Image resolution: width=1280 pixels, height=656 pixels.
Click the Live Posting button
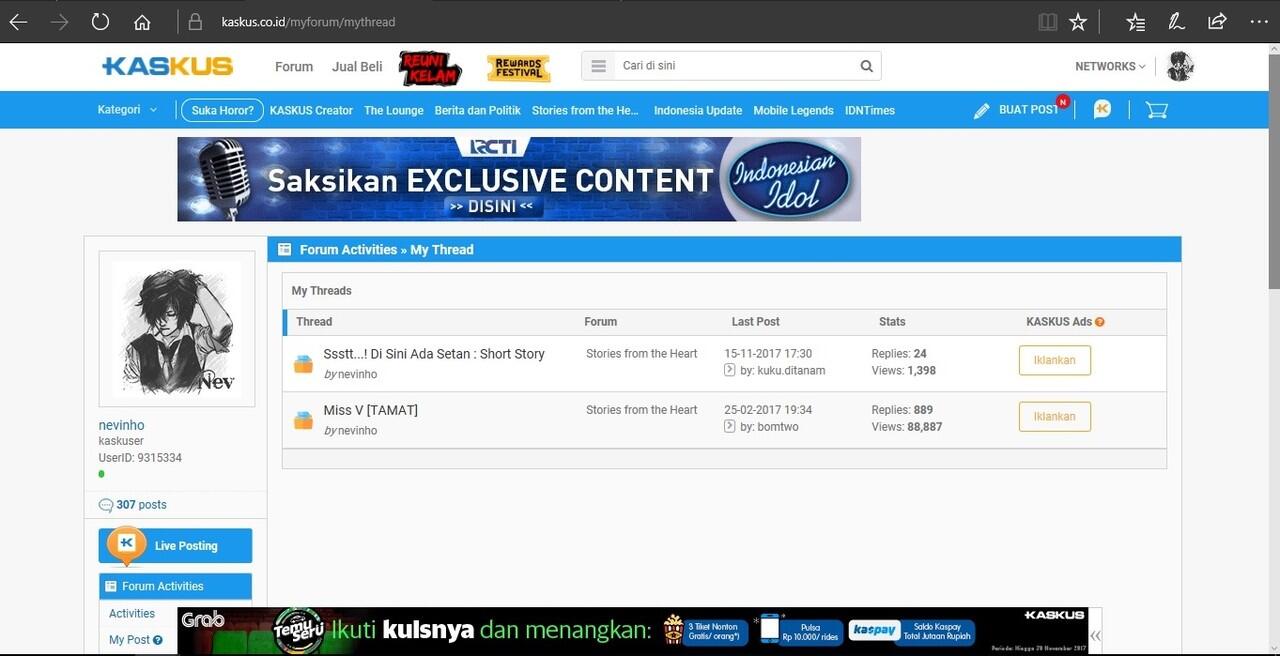175,546
